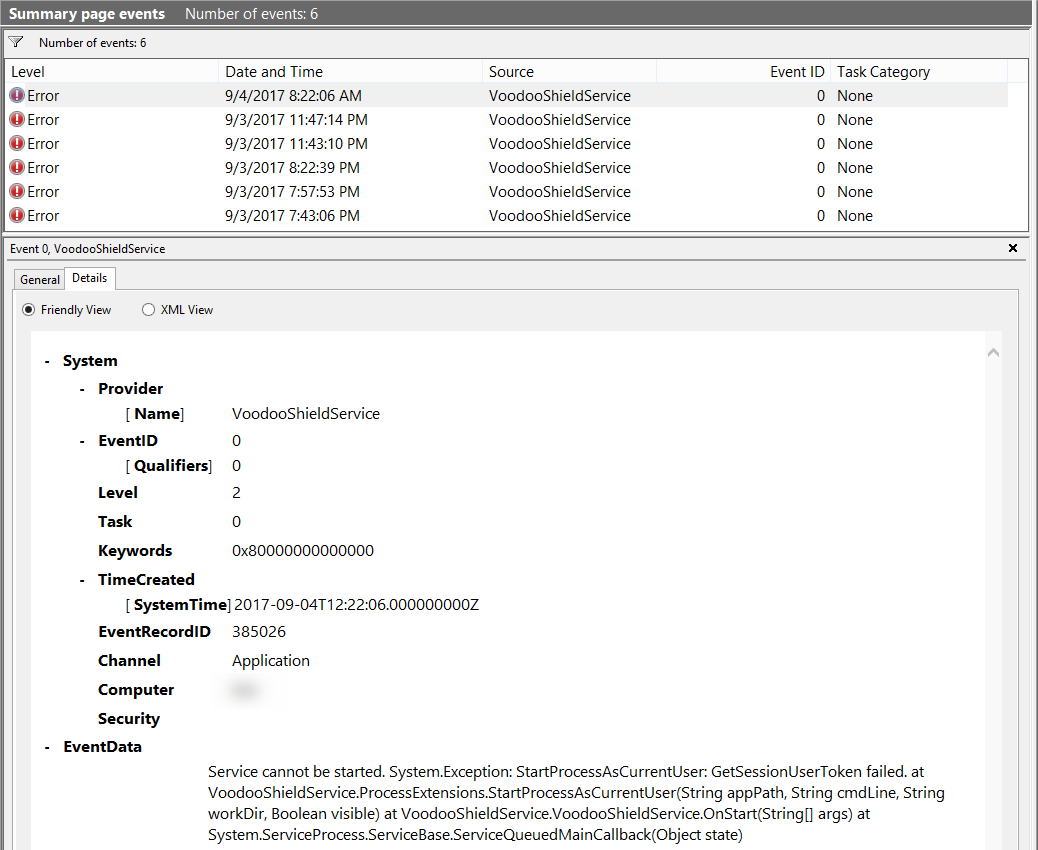
Task: Click the Name value VoodooShieldService in details
Action: click(x=306, y=414)
